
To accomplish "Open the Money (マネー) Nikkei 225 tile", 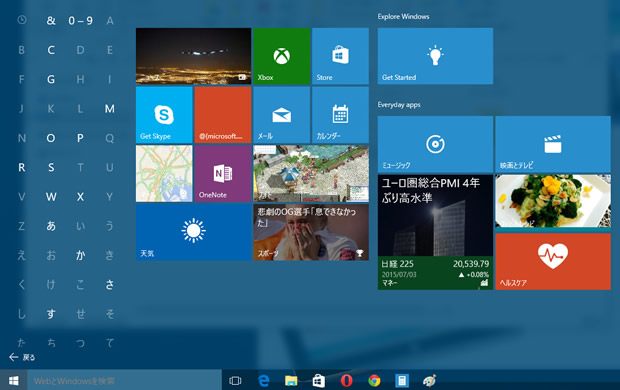I will click(x=435, y=232).
